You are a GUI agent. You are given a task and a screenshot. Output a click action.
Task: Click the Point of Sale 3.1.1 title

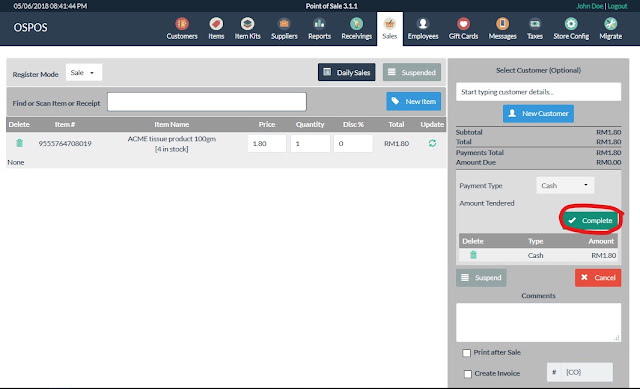tap(331, 6)
